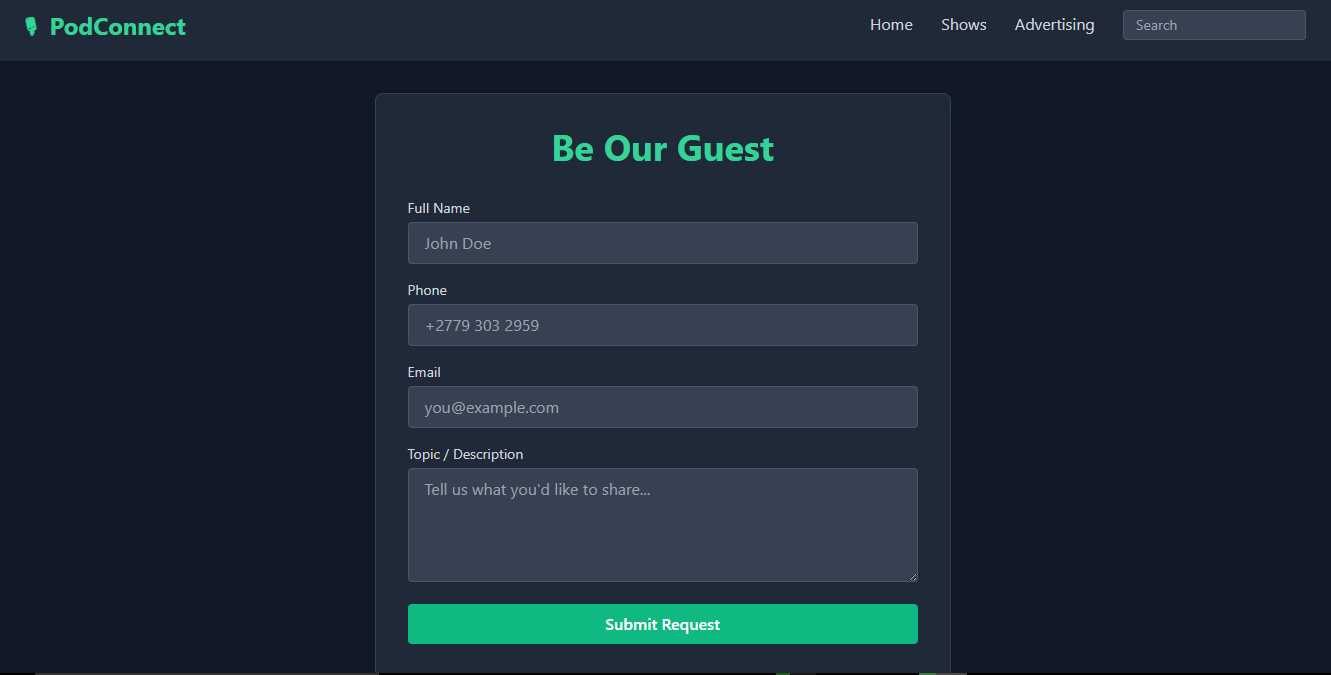Image resolution: width=1331 pixels, height=675 pixels.
Task: Click the PodConnect microphone logo icon
Action: tap(31, 27)
